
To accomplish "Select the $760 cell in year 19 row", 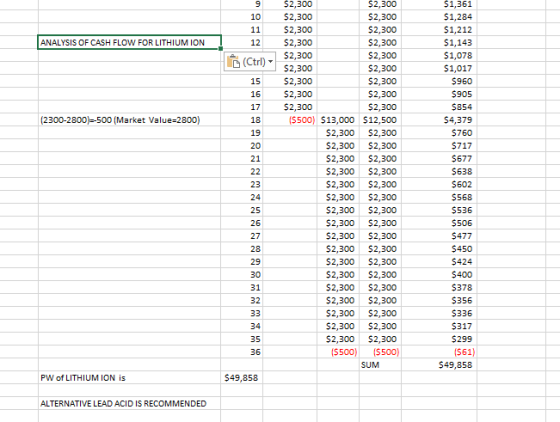I will pos(439,133).
